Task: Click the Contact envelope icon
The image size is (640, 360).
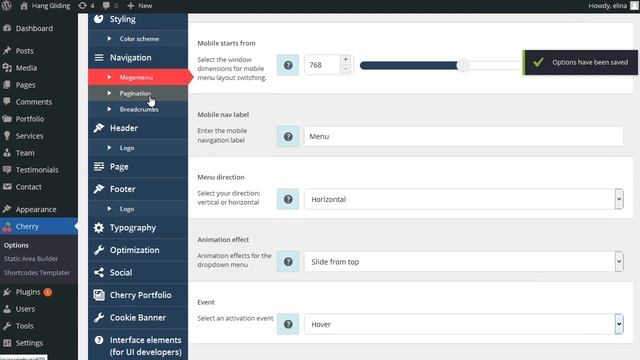Action: click(x=7, y=187)
